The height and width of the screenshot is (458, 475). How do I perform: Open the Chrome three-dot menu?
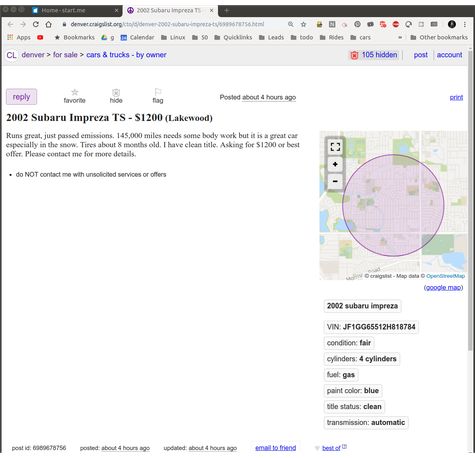pyautogui.click(x=465, y=24)
